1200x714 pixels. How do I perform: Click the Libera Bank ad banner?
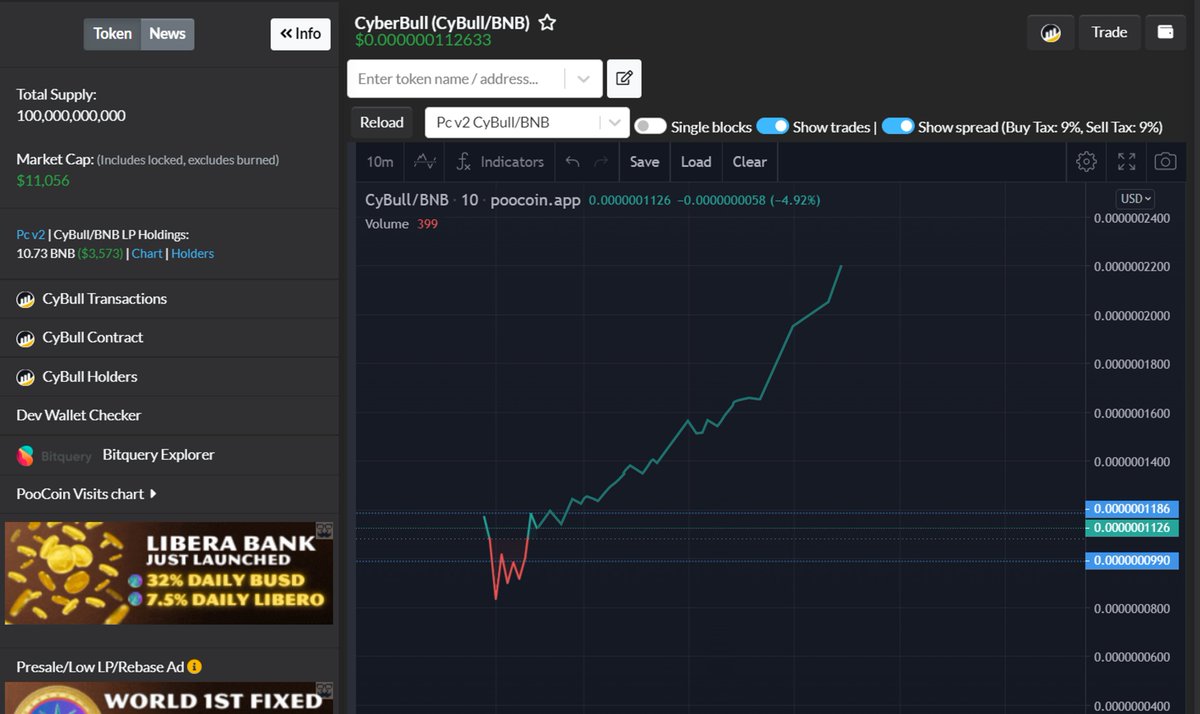169,573
